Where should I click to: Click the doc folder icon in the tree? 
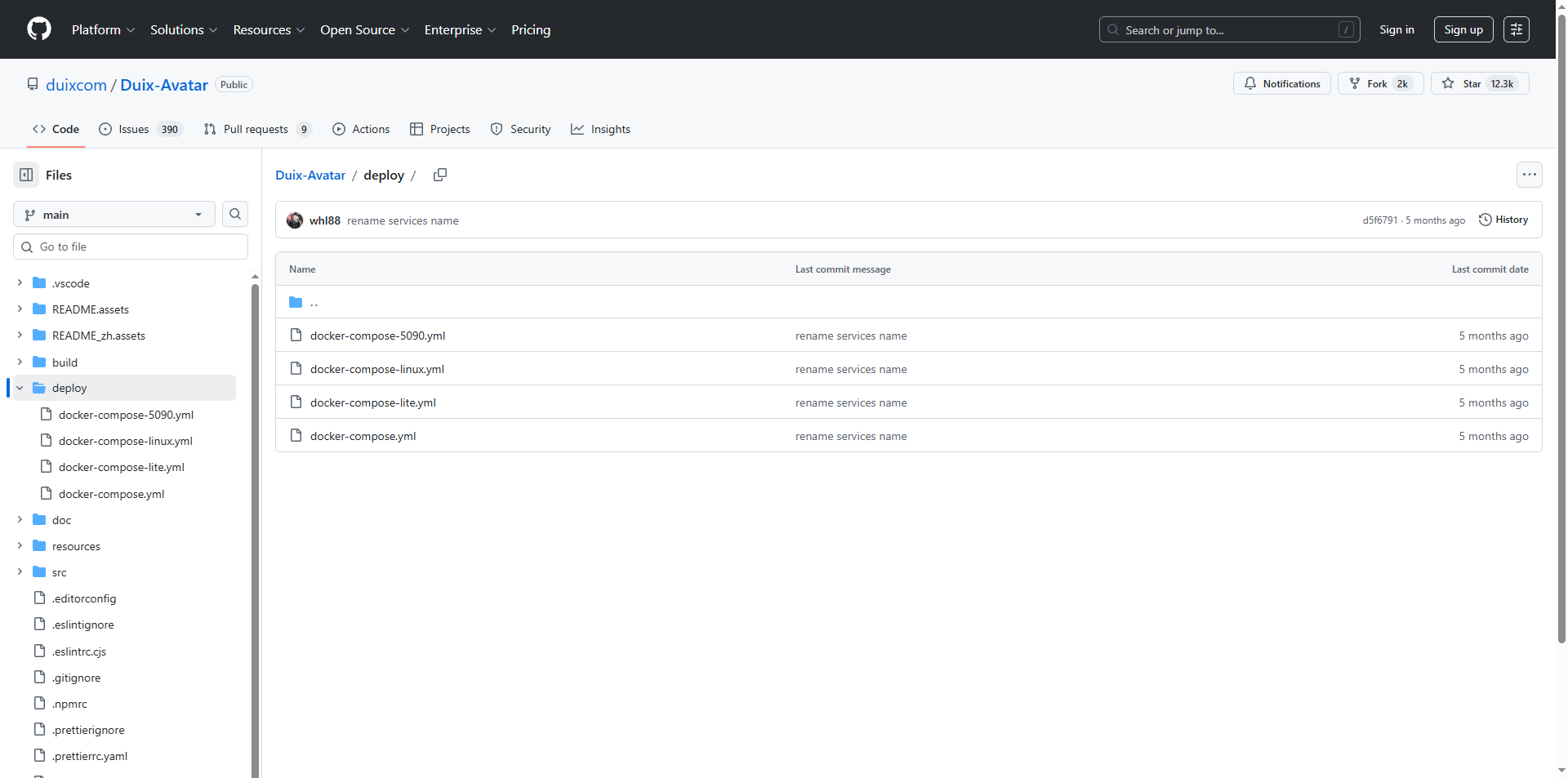pyautogui.click(x=39, y=519)
